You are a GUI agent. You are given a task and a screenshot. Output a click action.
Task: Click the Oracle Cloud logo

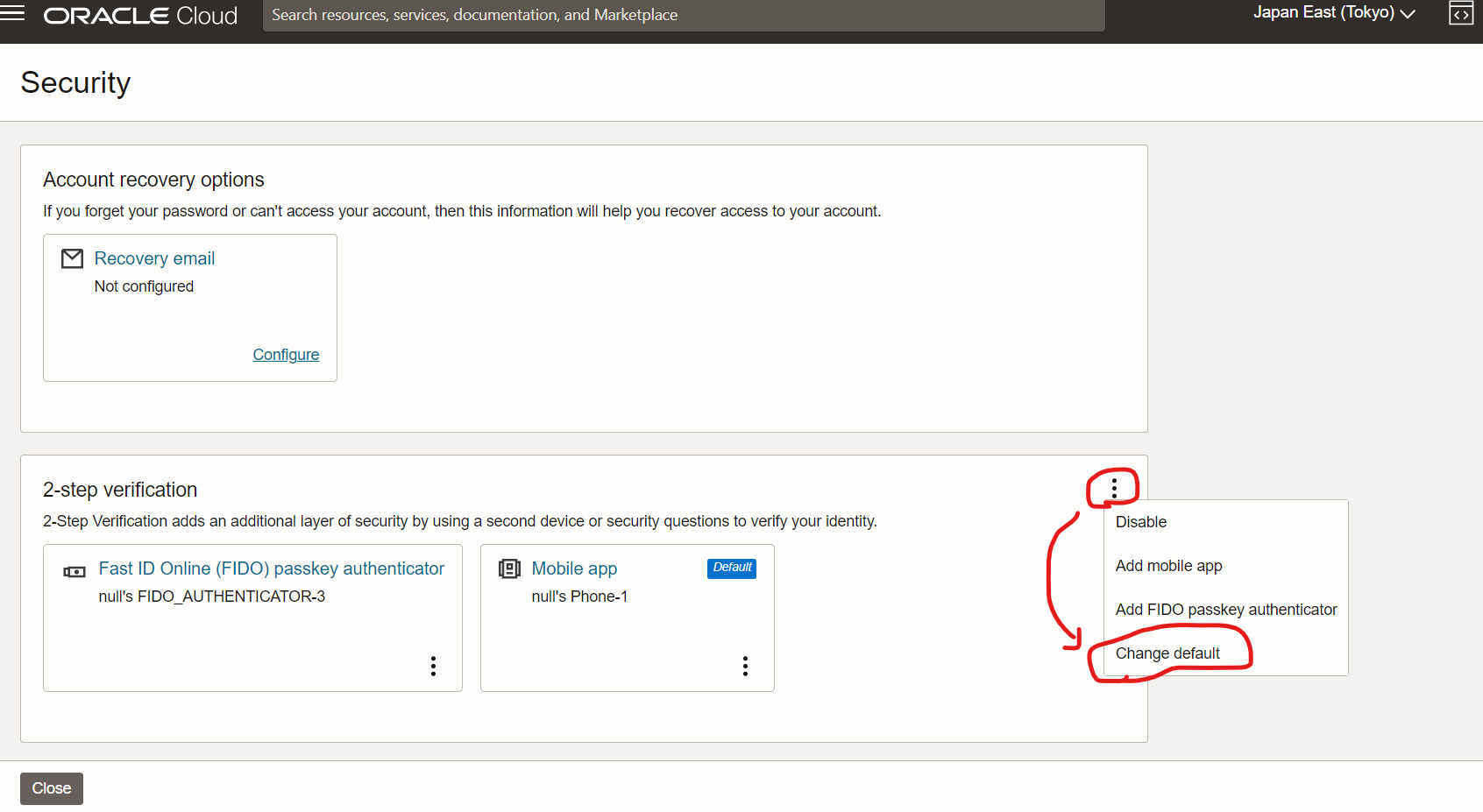point(140,16)
